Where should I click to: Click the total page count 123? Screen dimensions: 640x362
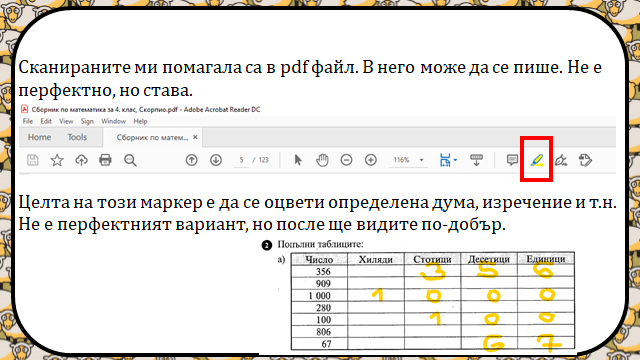[x=264, y=160]
